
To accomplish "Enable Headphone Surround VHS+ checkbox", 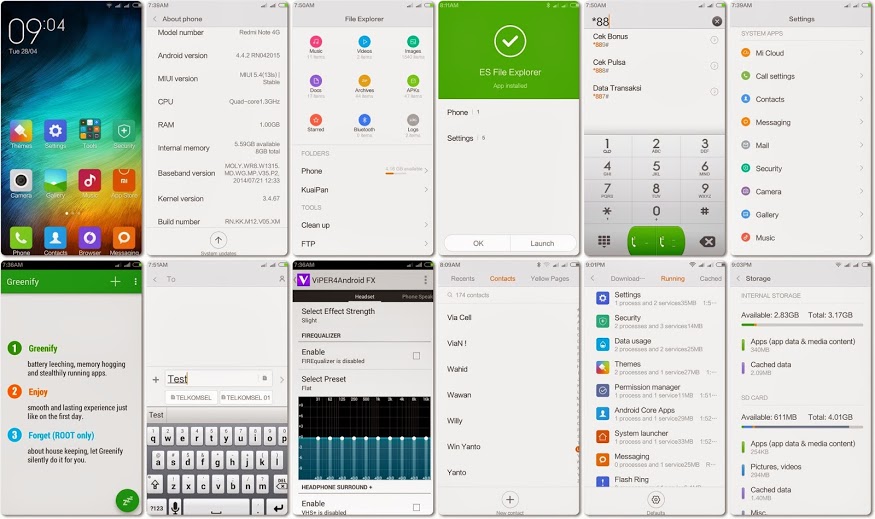I will [x=416, y=507].
